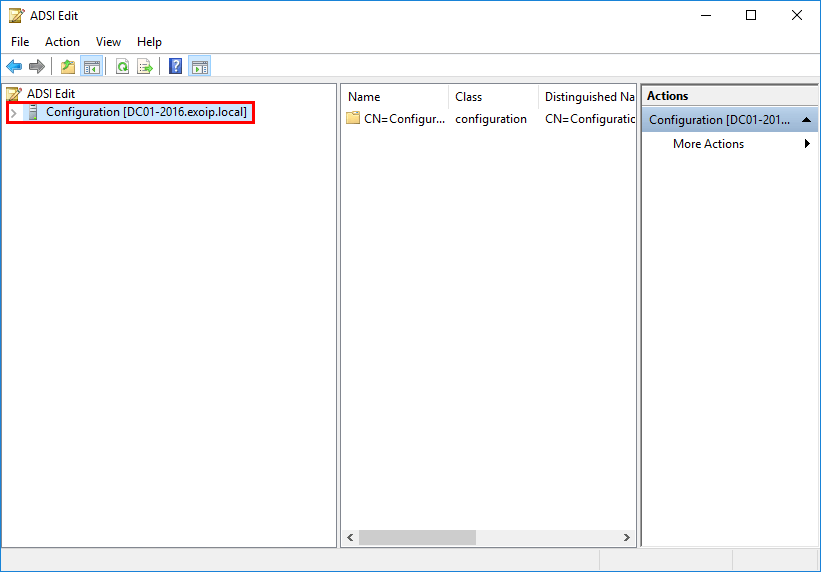Screen dimensions: 821x572
Task: Toggle Show/Hide Action Pane toolbar icon
Action: coord(199,67)
